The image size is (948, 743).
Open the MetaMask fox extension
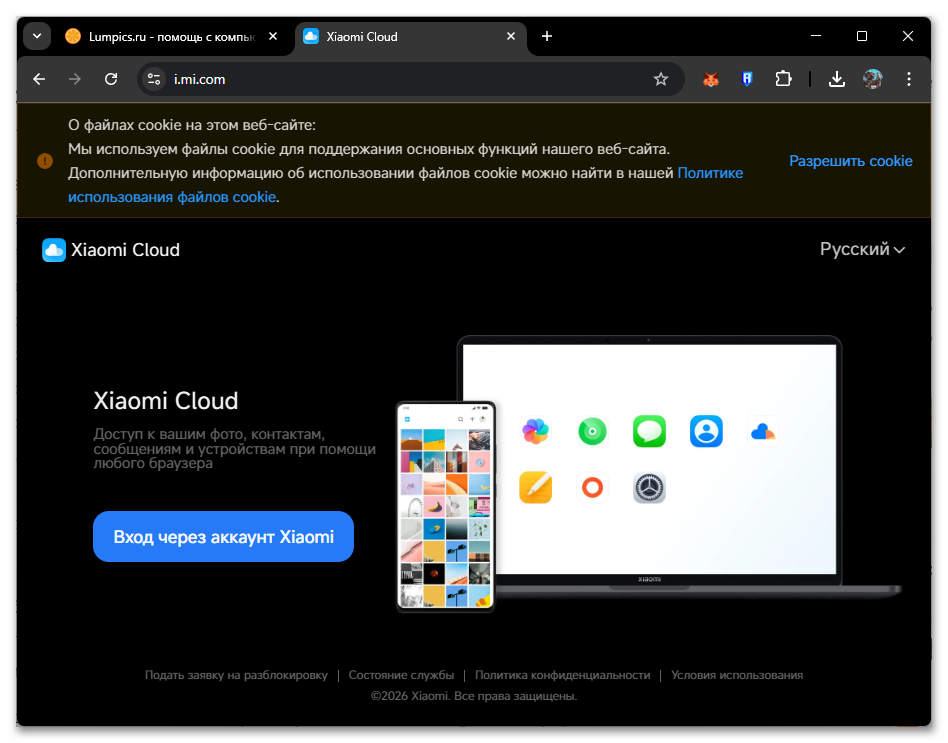(711, 79)
